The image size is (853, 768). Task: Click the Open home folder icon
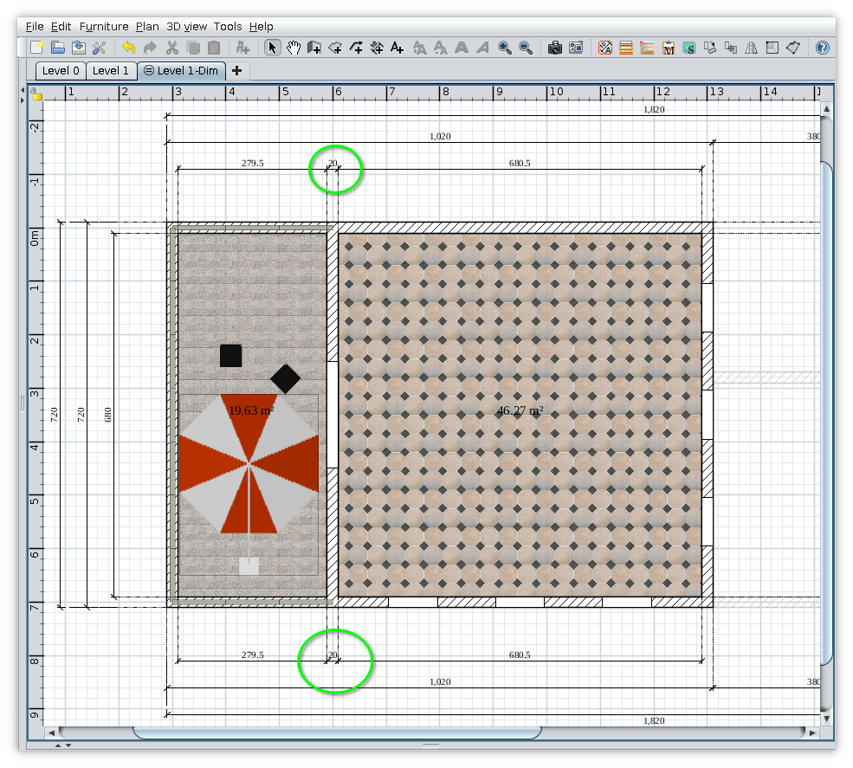click(57, 48)
